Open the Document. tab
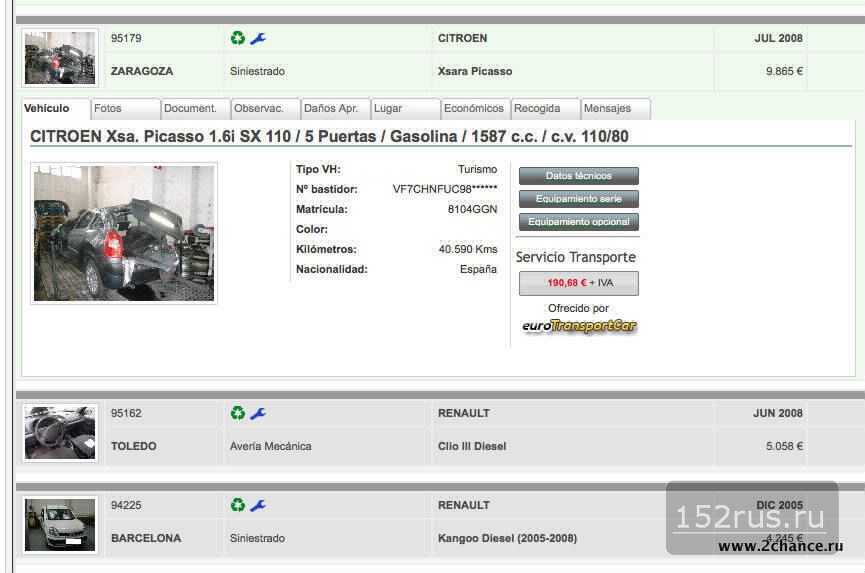865x573 pixels. pos(195,109)
